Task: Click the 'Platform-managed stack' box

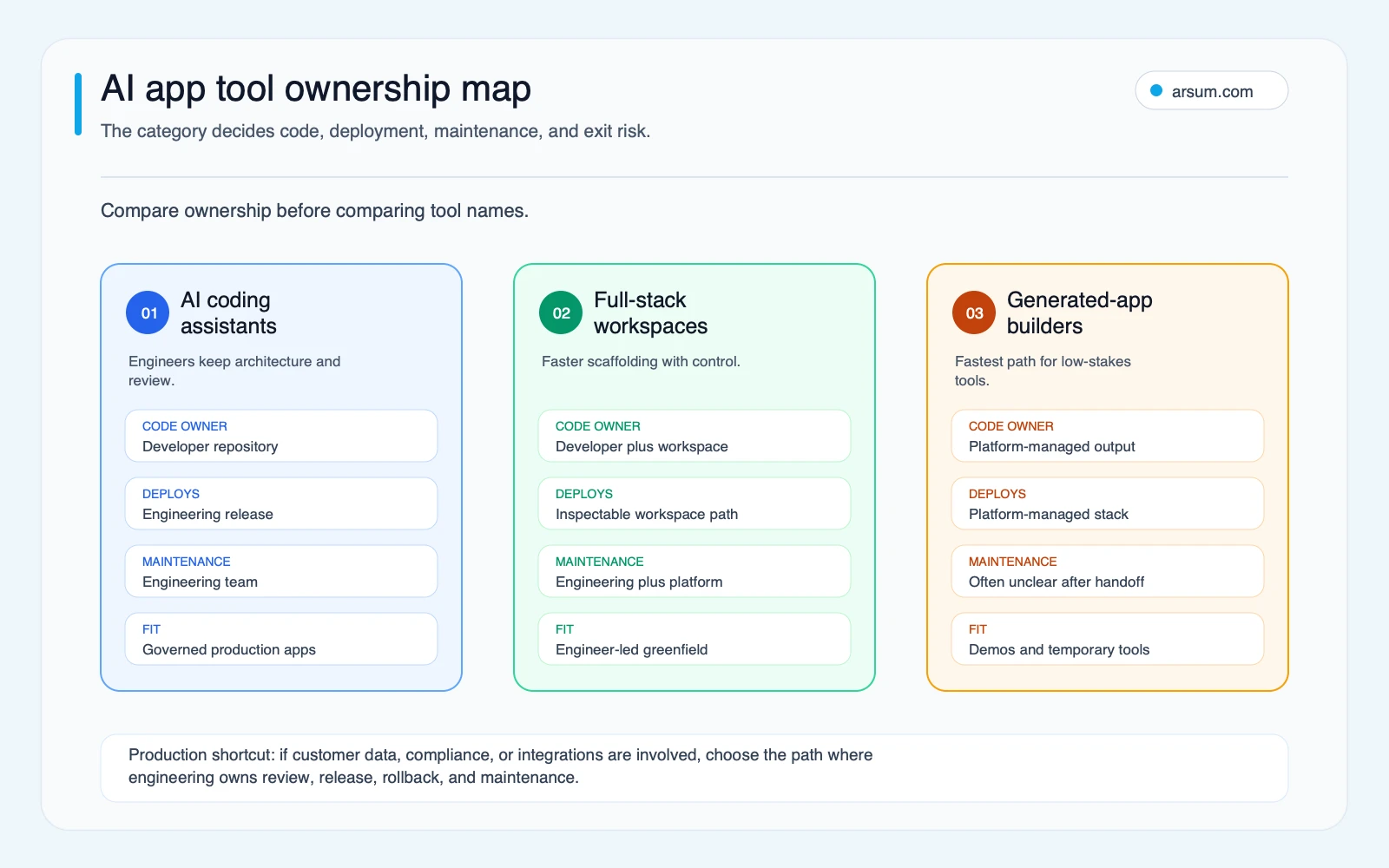Action: tap(1108, 503)
